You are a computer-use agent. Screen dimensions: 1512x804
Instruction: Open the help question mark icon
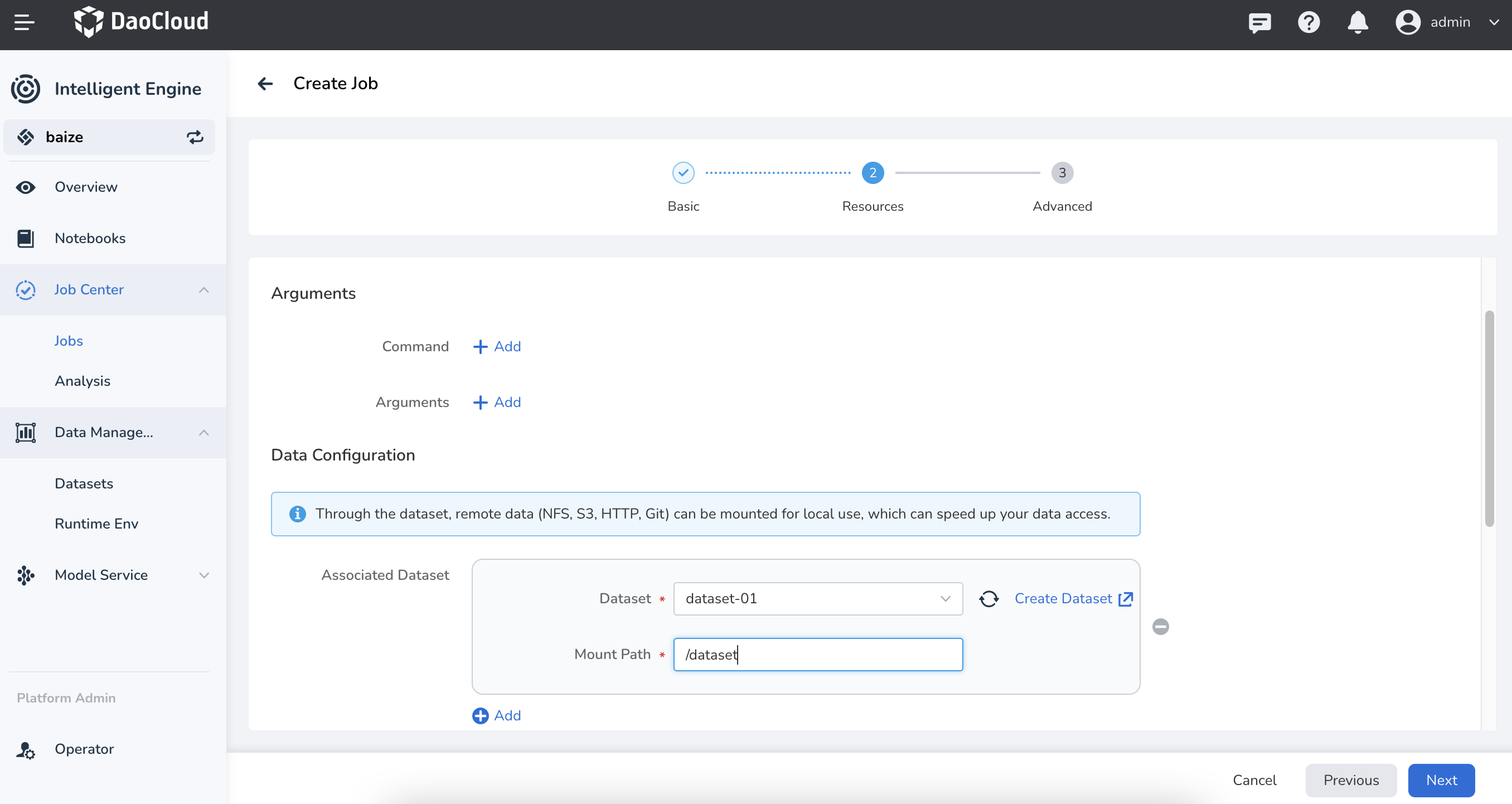pyautogui.click(x=1309, y=22)
